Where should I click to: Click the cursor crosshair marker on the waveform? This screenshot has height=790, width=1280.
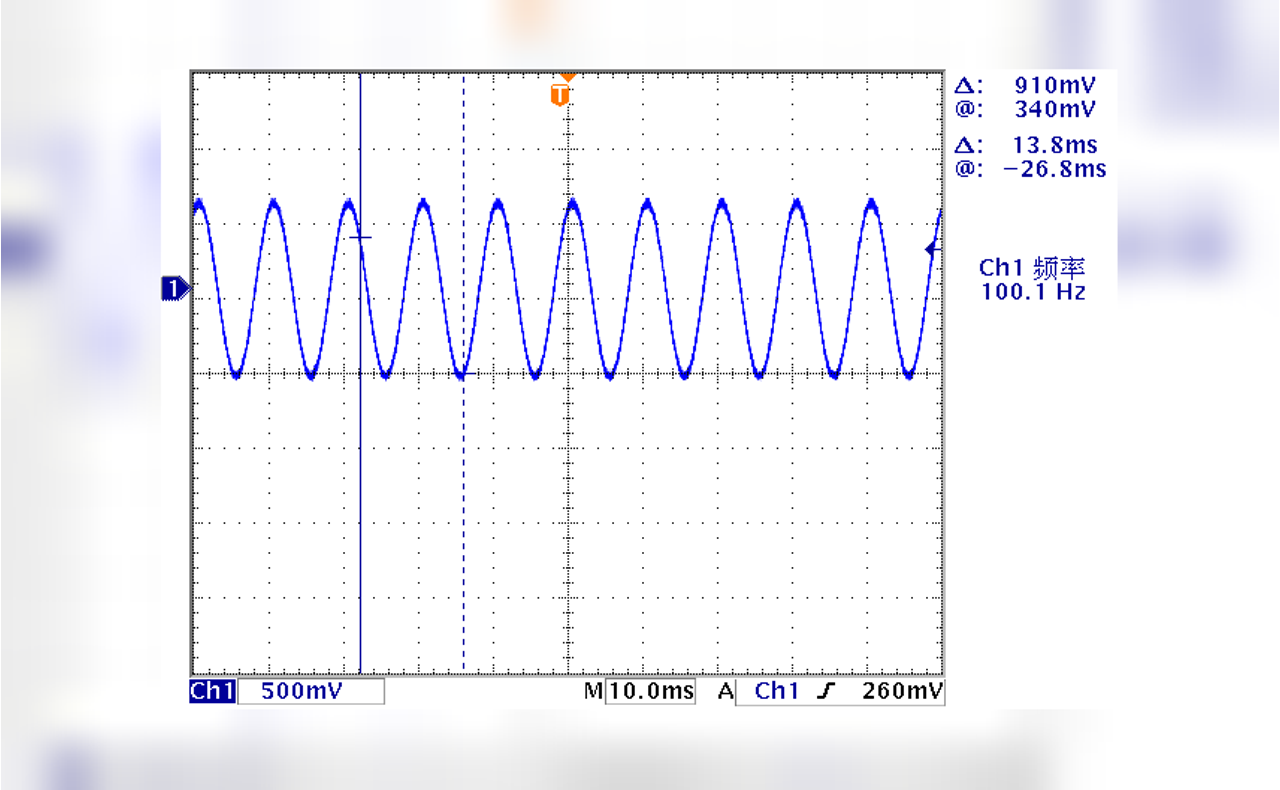click(362, 237)
